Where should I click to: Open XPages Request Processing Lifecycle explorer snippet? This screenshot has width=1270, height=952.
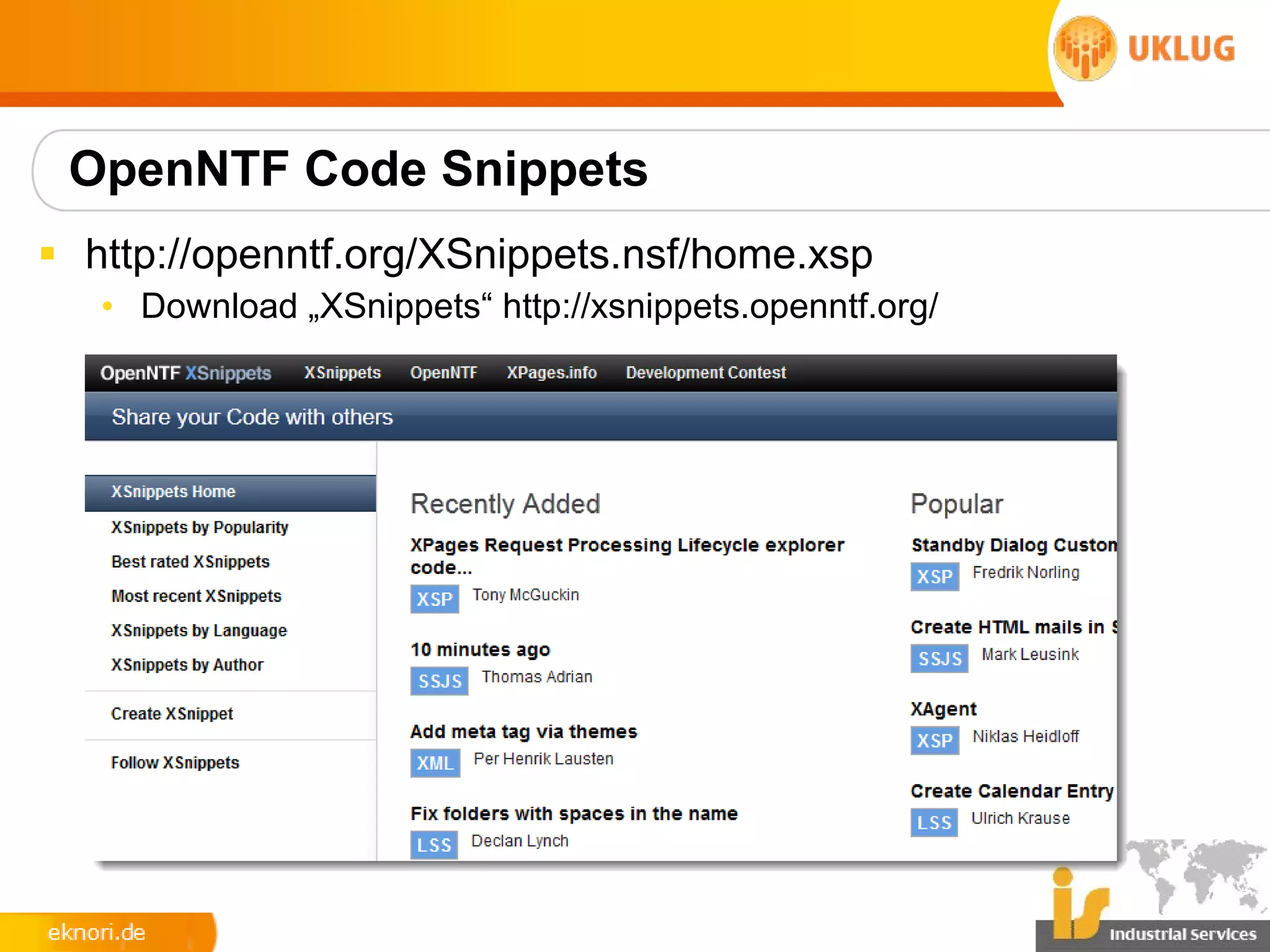click(627, 556)
